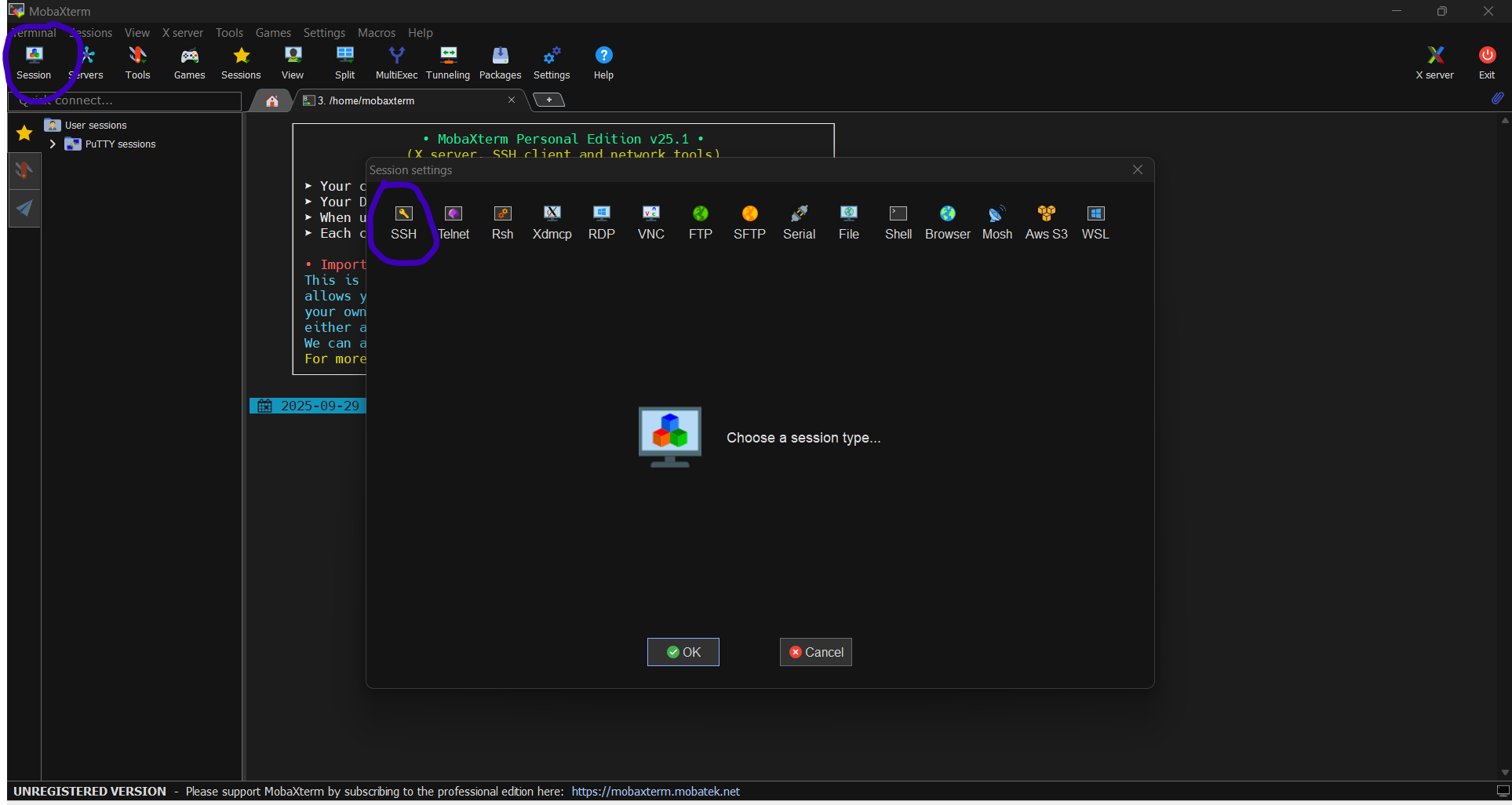Select the WSL session type

[x=1095, y=222]
